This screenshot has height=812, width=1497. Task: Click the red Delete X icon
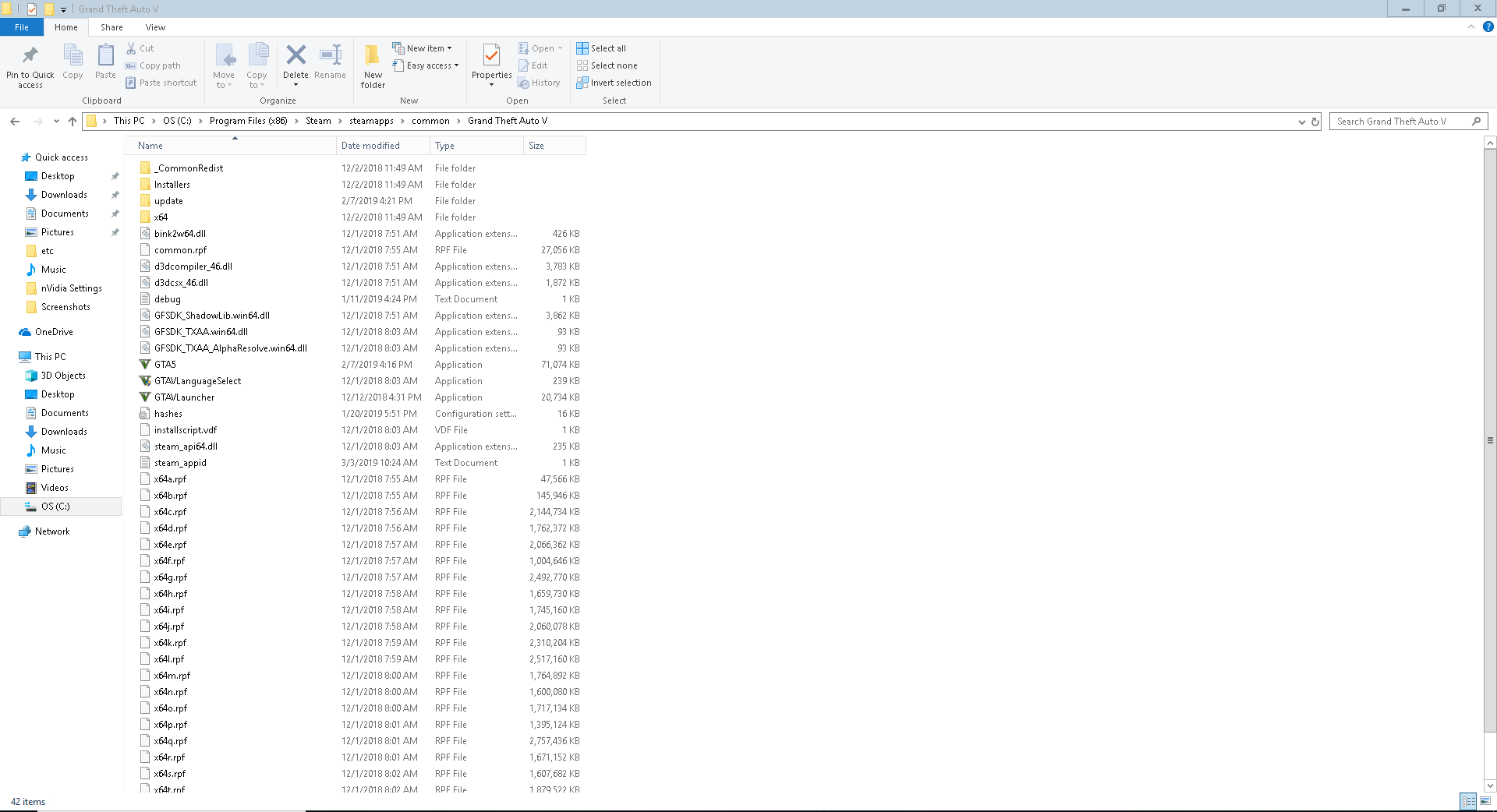[296, 55]
